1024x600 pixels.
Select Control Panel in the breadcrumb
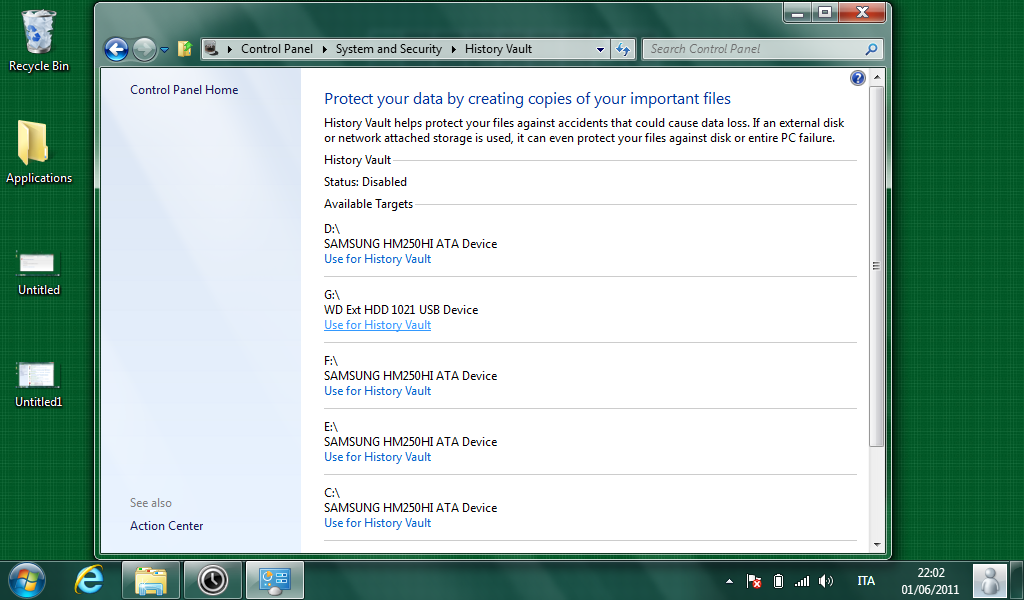277,49
